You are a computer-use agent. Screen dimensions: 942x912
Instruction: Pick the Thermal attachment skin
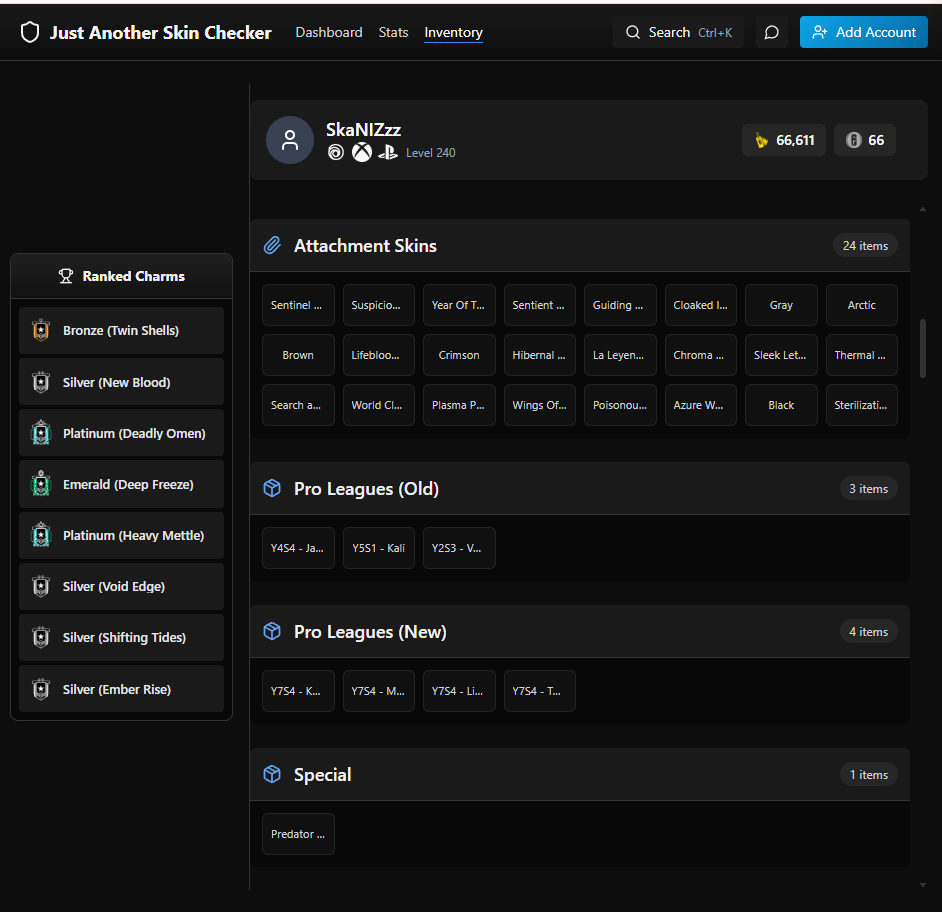[x=861, y=355]
